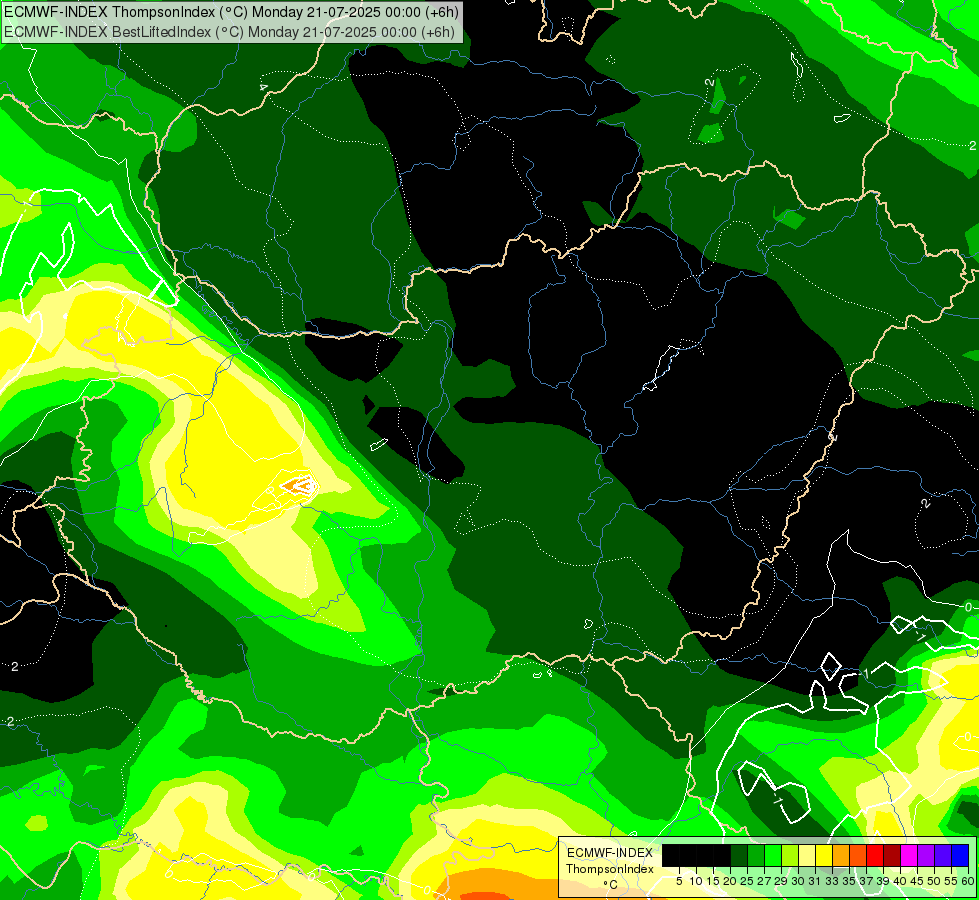The width and height of the screenshot is (979, 900).
Task: Click the legend tick value 37
Action: point(867,881)
